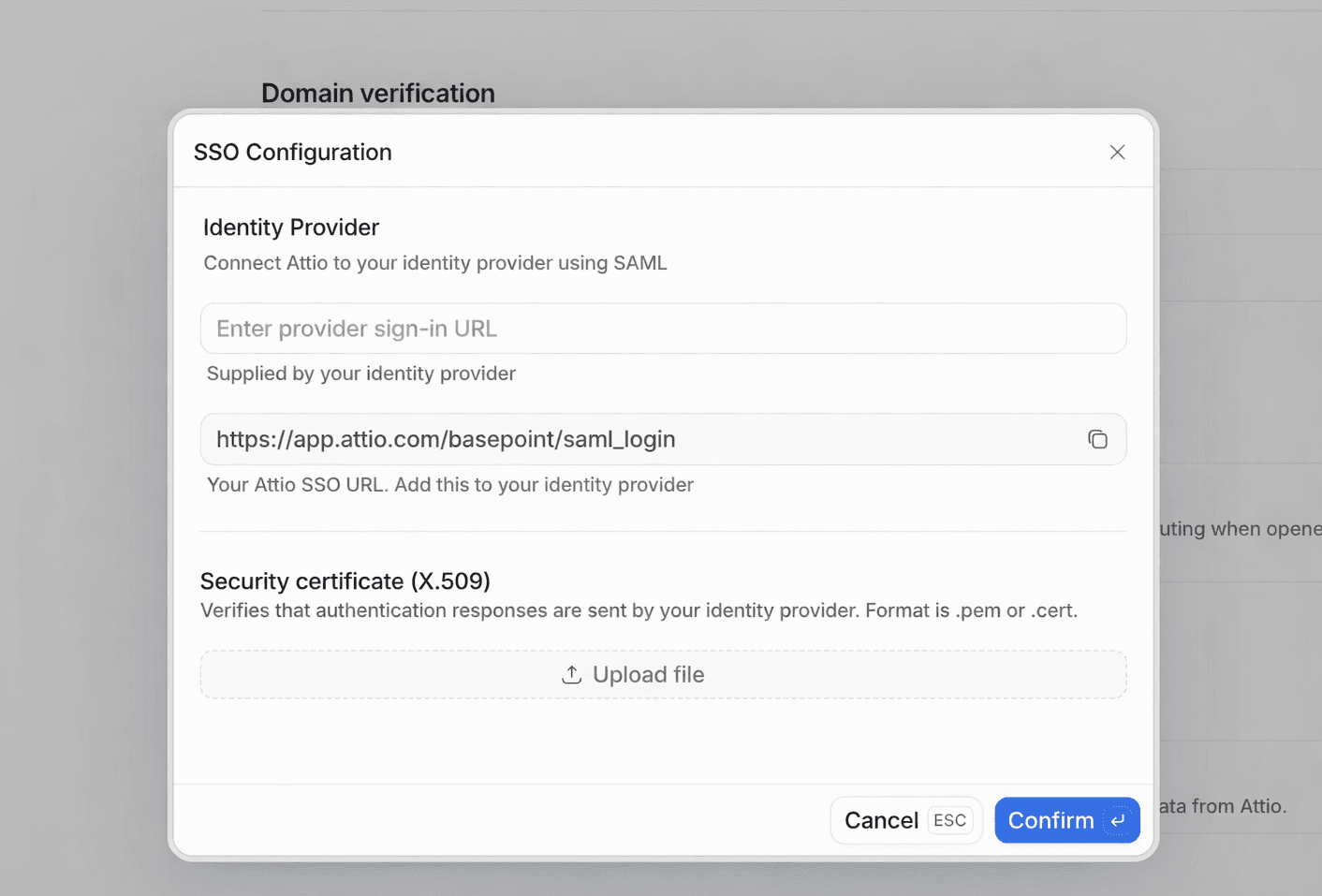Close the SSO Configuration dialog
Screen dimensions: 1322x896
(x=1117, y=152)
